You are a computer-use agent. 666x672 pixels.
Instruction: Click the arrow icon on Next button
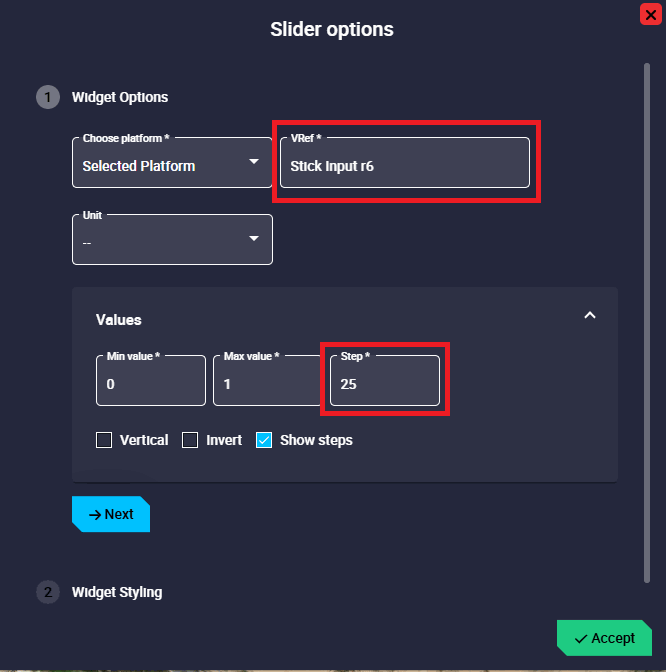(x=95, y=514)
